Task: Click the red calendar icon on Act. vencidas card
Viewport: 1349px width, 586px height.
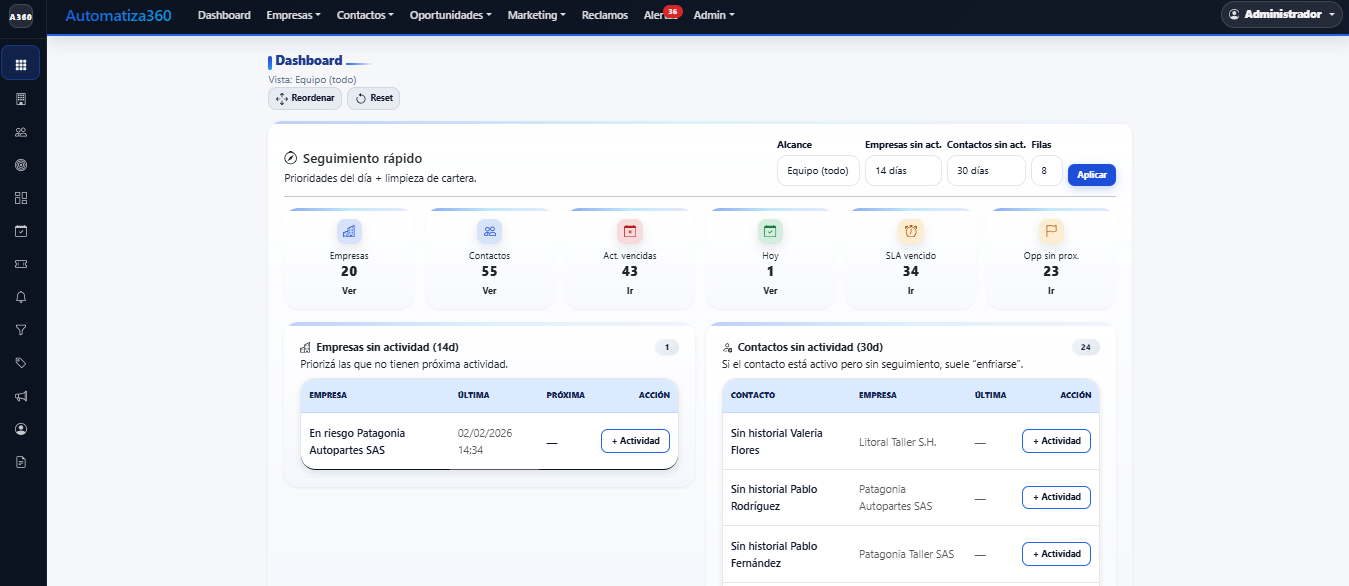Action: click(x=630, y=230)
